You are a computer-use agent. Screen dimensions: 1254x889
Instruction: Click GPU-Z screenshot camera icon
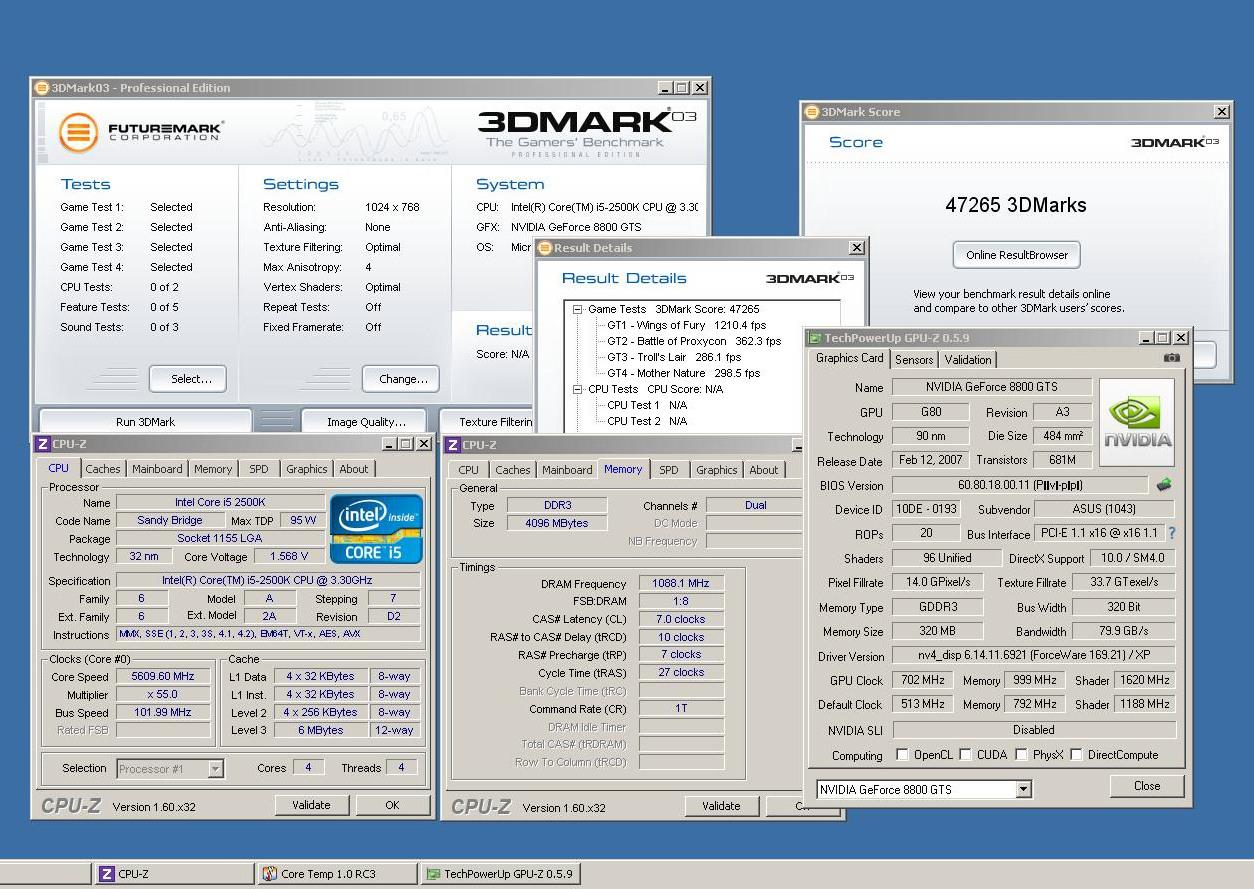point(1172,358)
